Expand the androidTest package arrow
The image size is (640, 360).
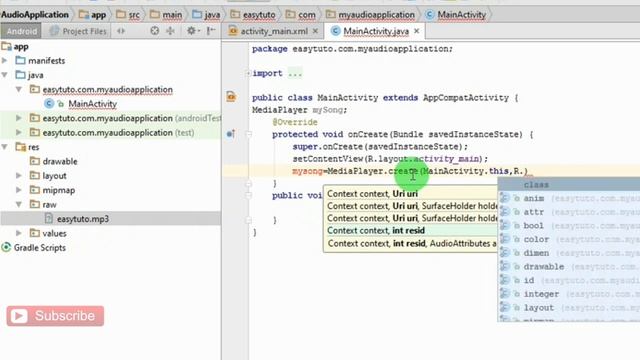19,118
